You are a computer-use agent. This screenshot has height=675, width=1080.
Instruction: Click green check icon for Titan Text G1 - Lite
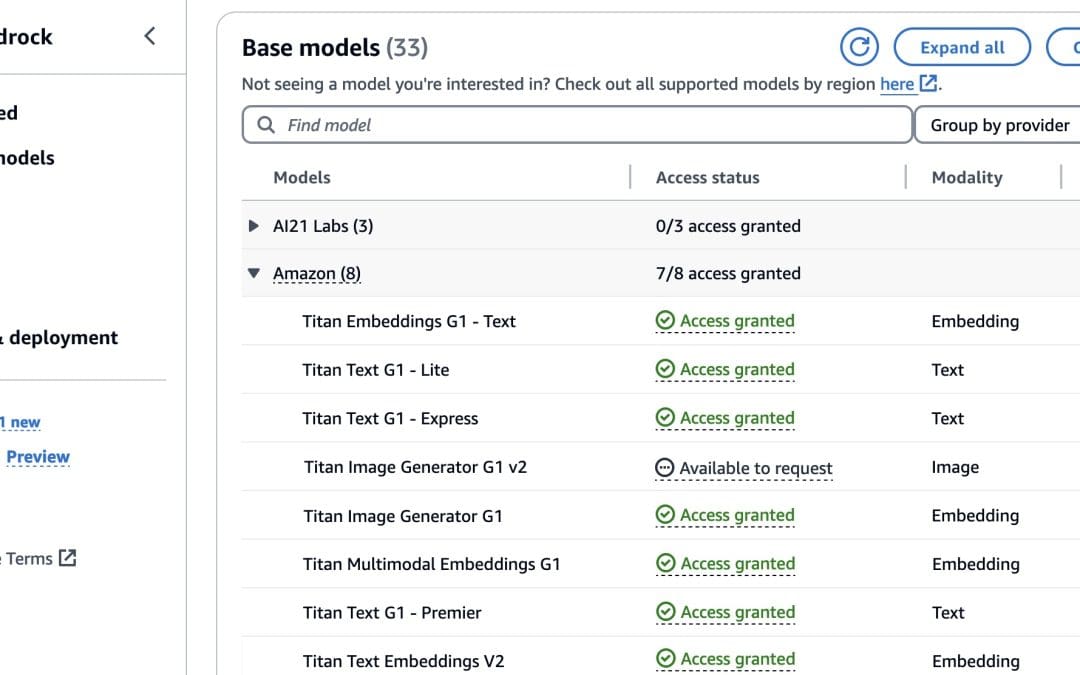665,370
